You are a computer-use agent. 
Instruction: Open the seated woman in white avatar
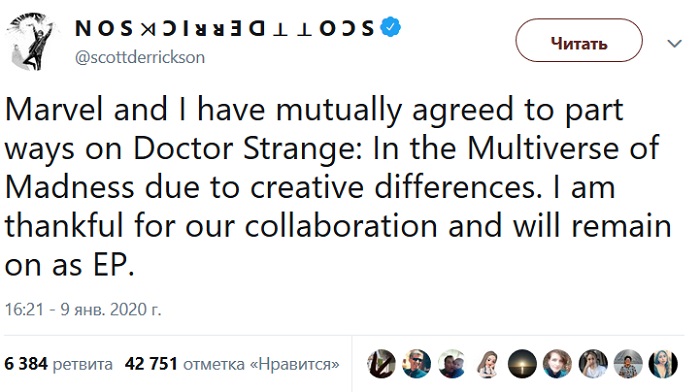tap(593, 363)
